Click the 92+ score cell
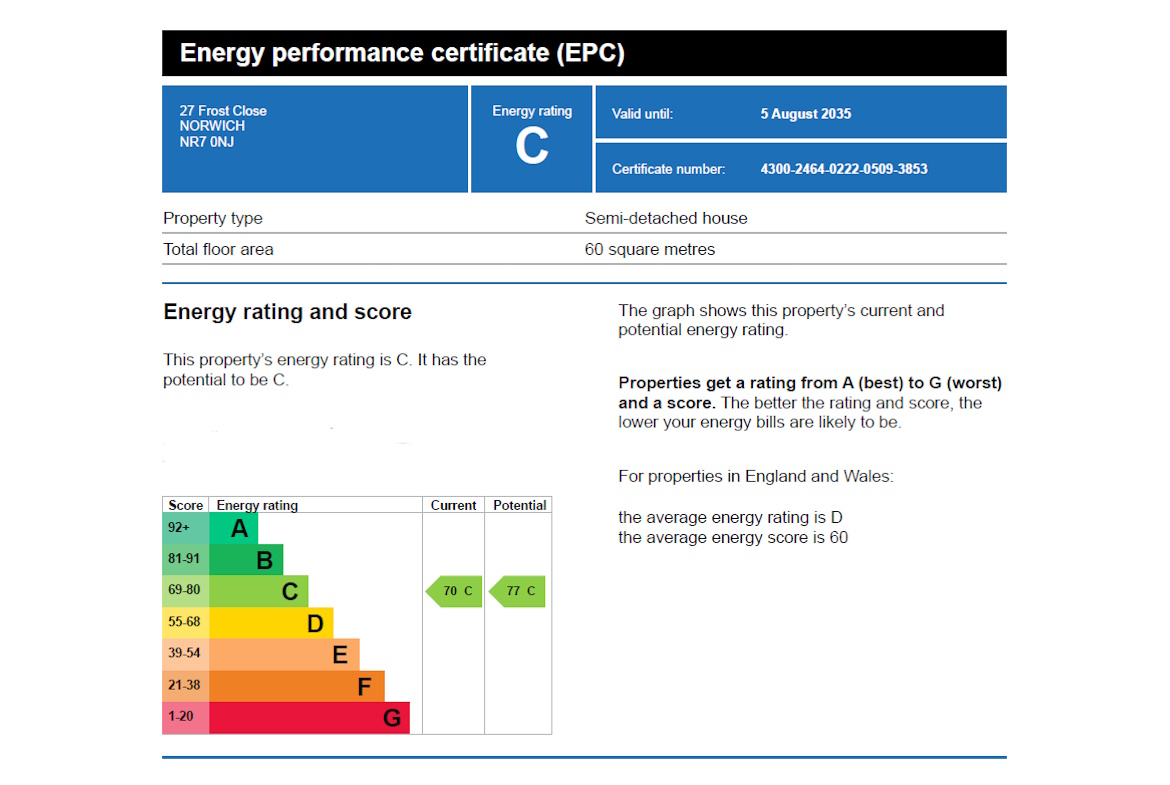This screenshot has height=785, width=1170. click(186, 528)
